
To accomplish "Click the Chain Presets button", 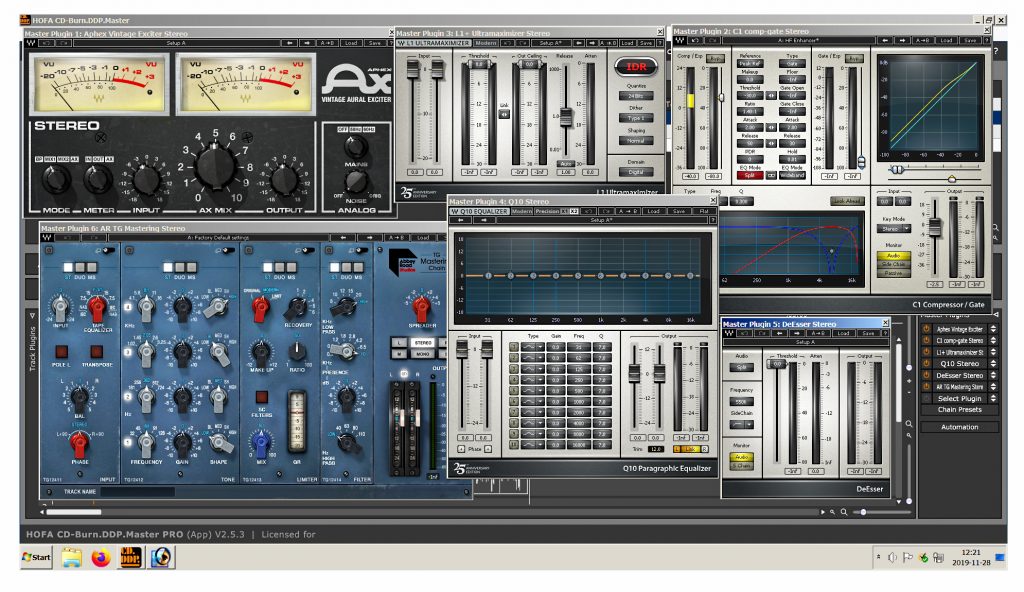I will pos(959,410).
